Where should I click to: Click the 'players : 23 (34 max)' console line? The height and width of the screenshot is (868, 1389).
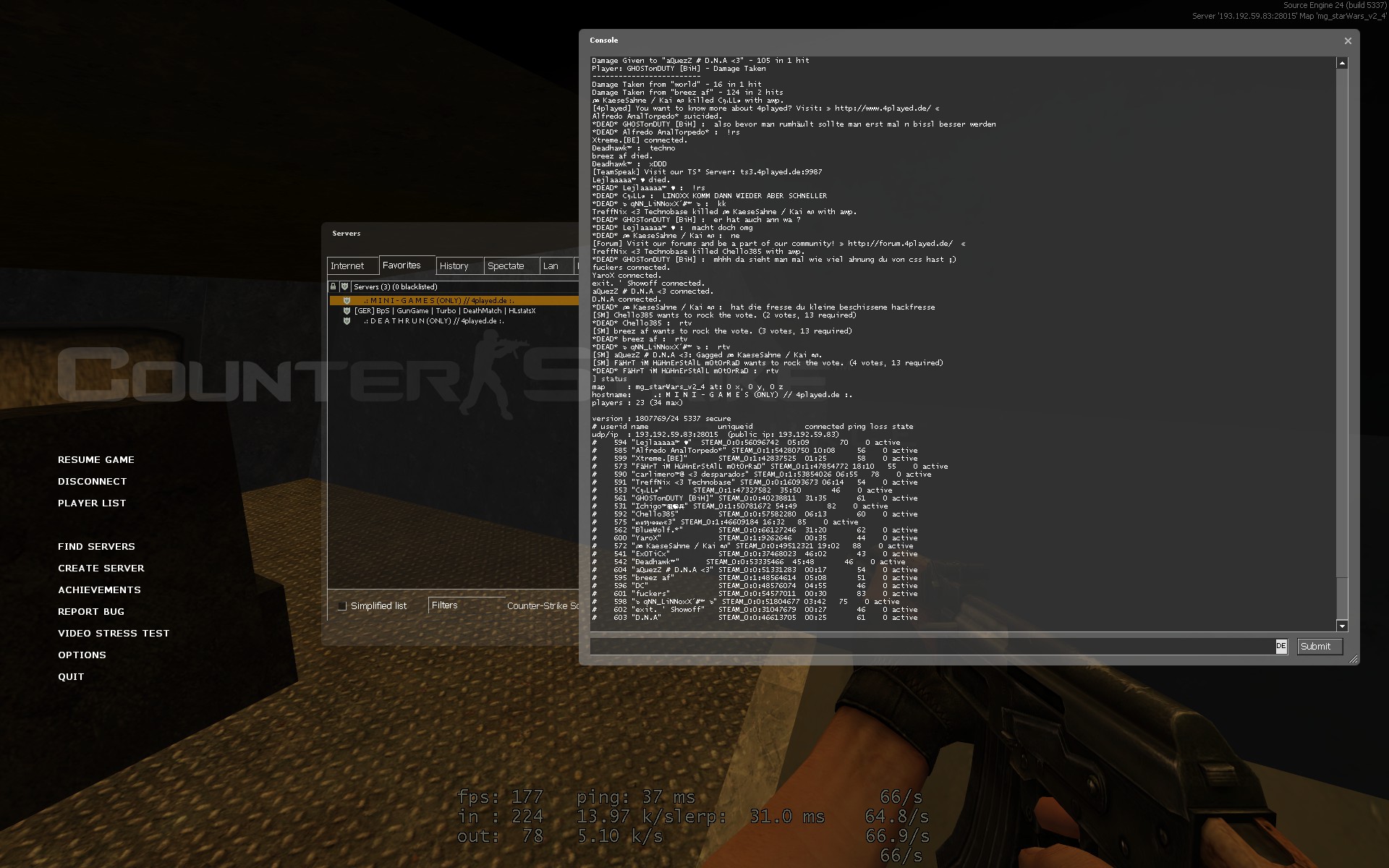[637, 403]
